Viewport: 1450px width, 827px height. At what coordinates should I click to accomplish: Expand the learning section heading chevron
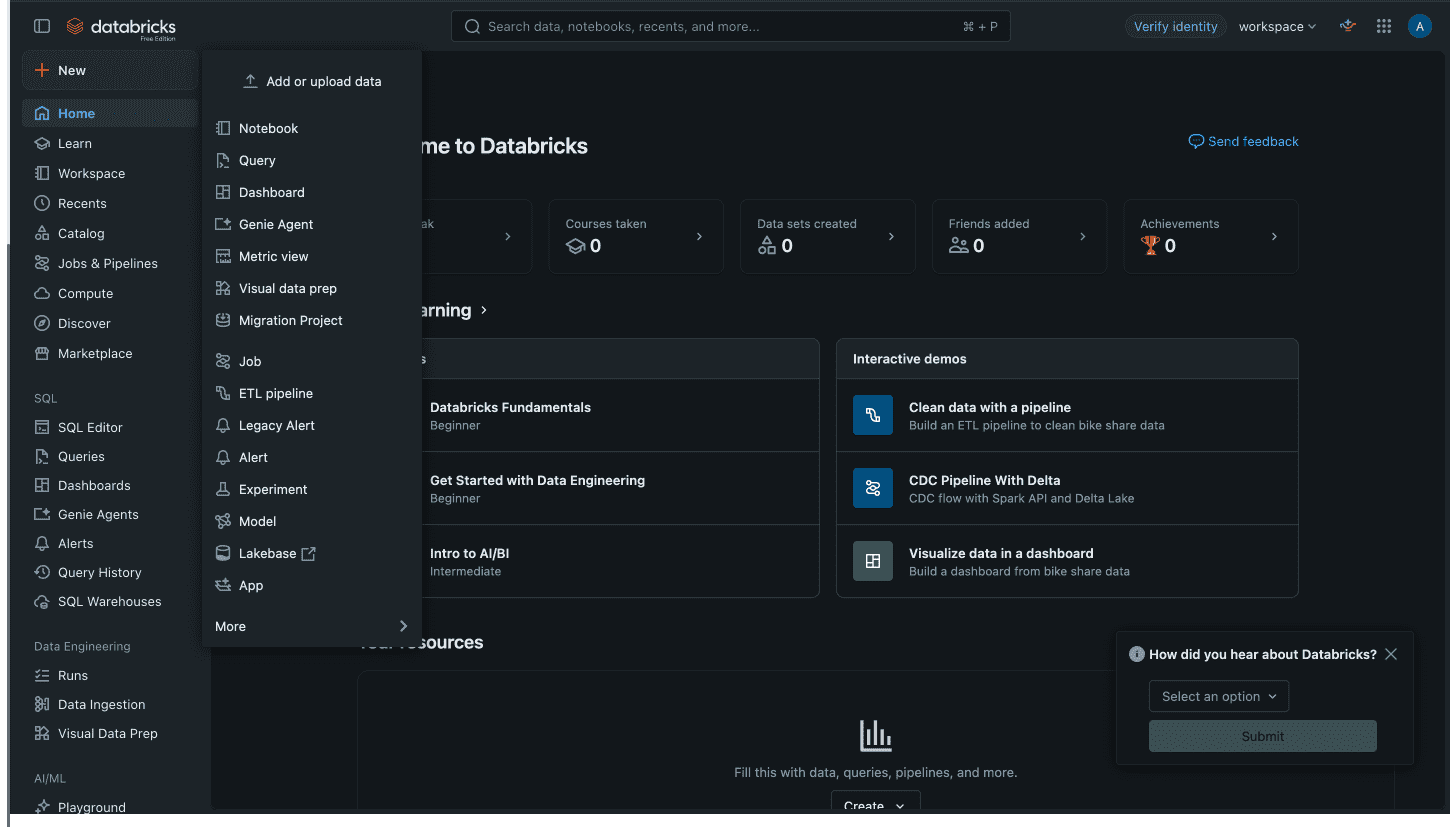pyautogui.click(x=484, y=310)
